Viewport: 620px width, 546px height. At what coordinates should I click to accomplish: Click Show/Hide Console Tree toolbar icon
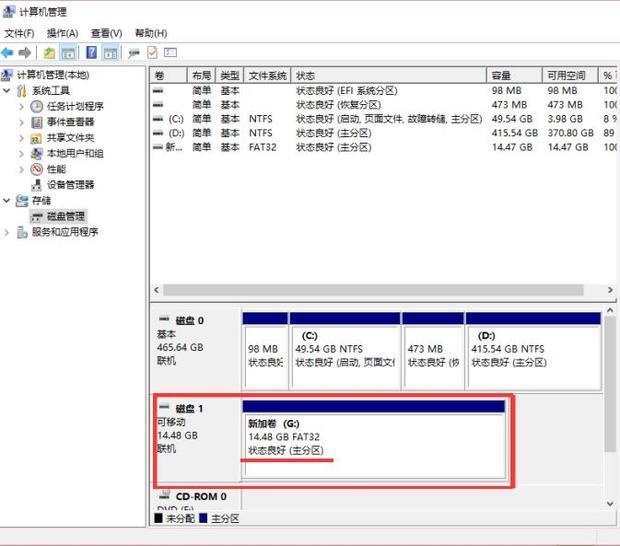[68, 53]
